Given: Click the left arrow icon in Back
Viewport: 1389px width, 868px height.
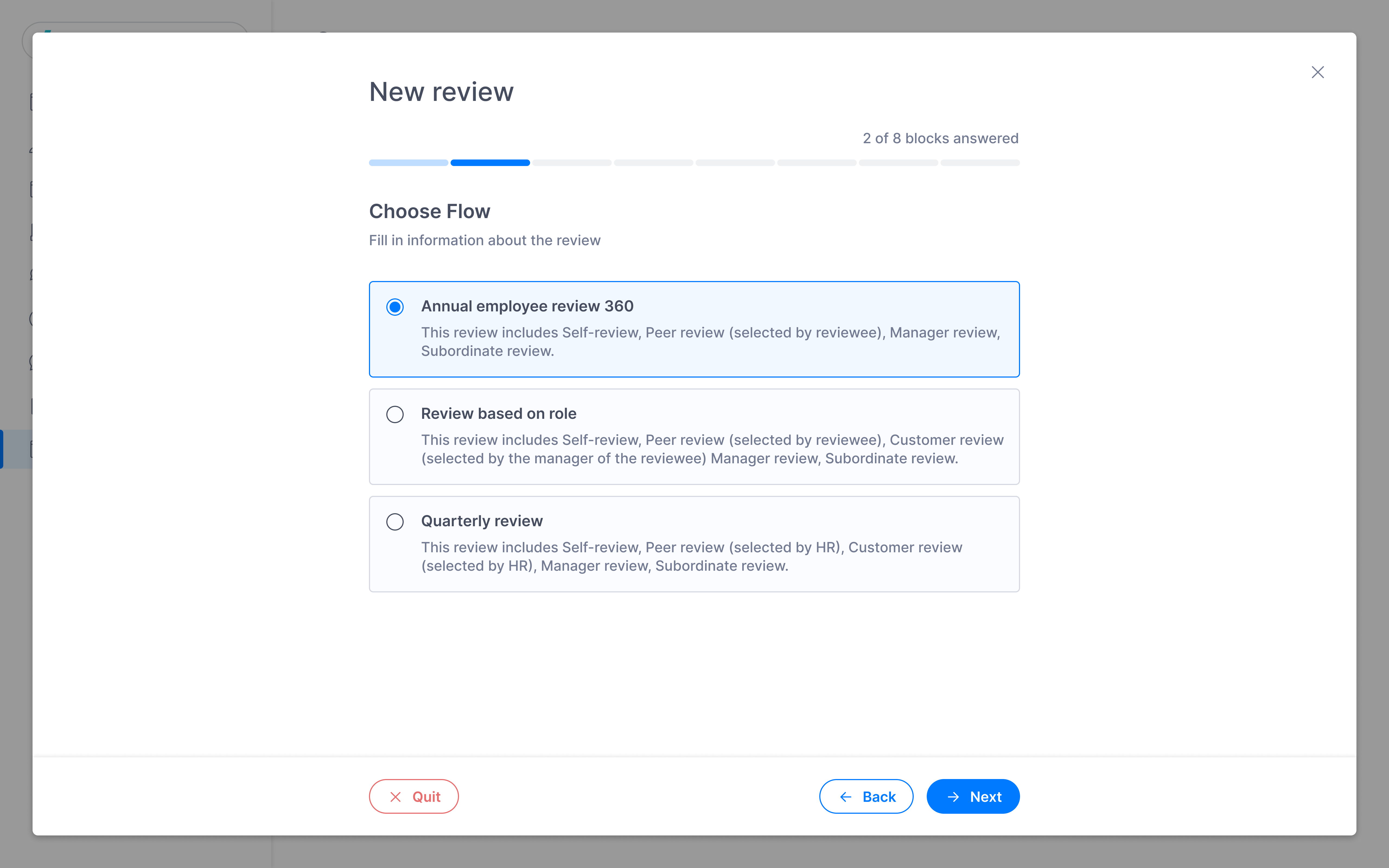Looking at the screenshot, I should [845, 797].
